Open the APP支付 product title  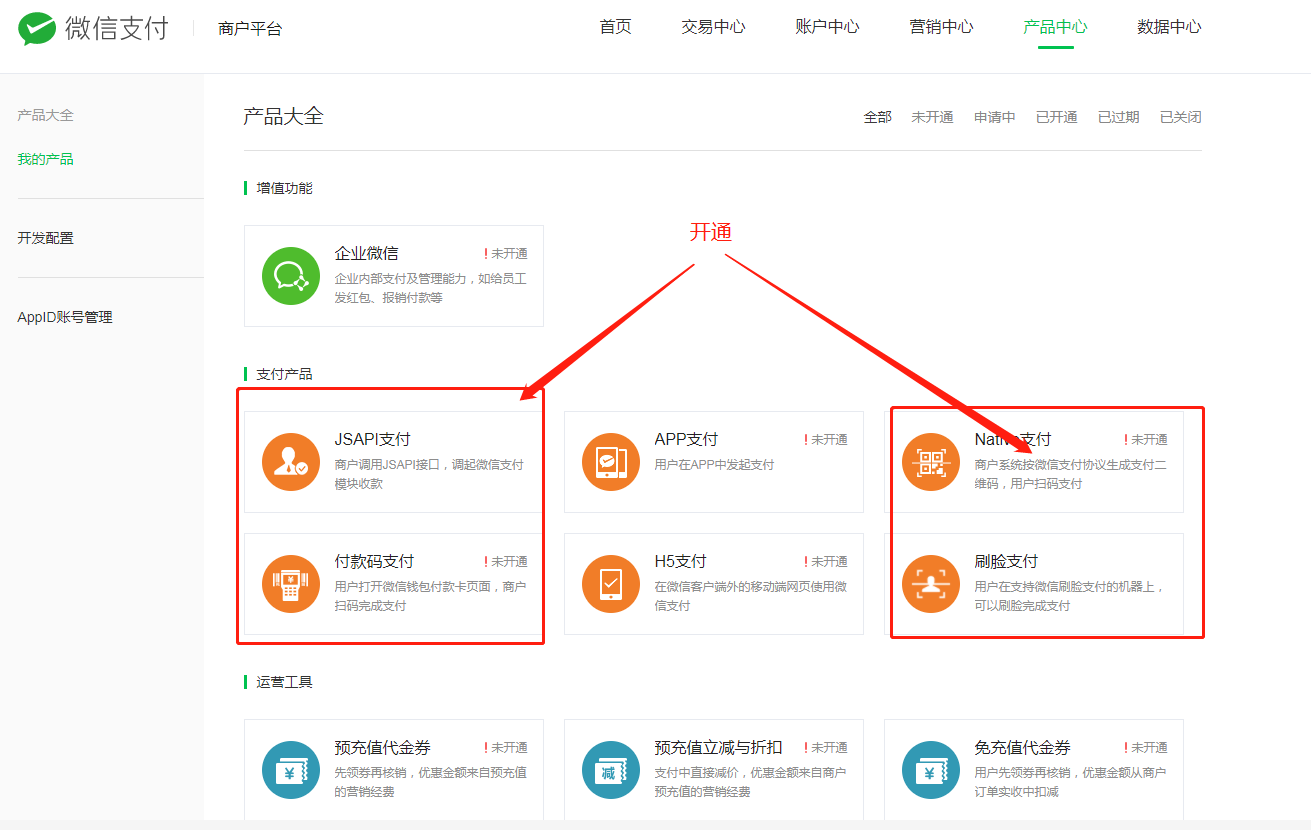pos(686,439)
